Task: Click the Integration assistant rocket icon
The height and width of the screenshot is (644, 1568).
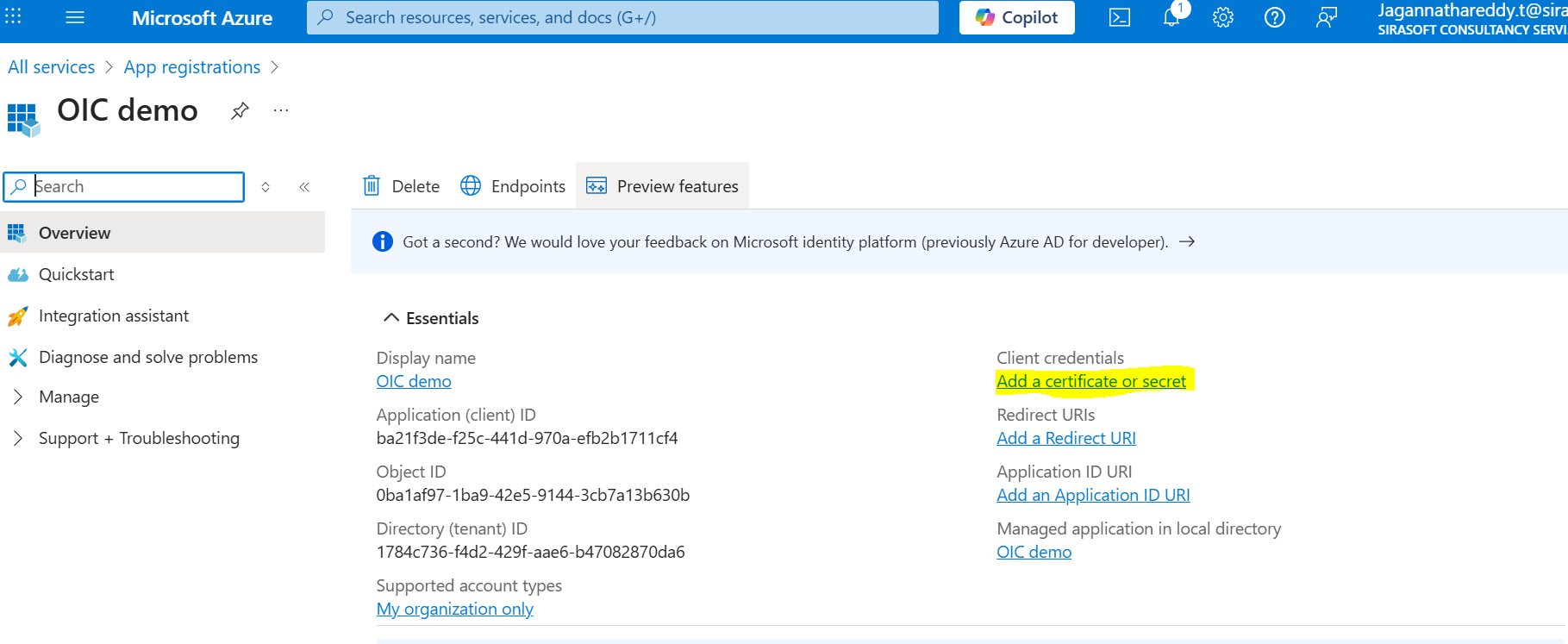Action: [17, 316]
